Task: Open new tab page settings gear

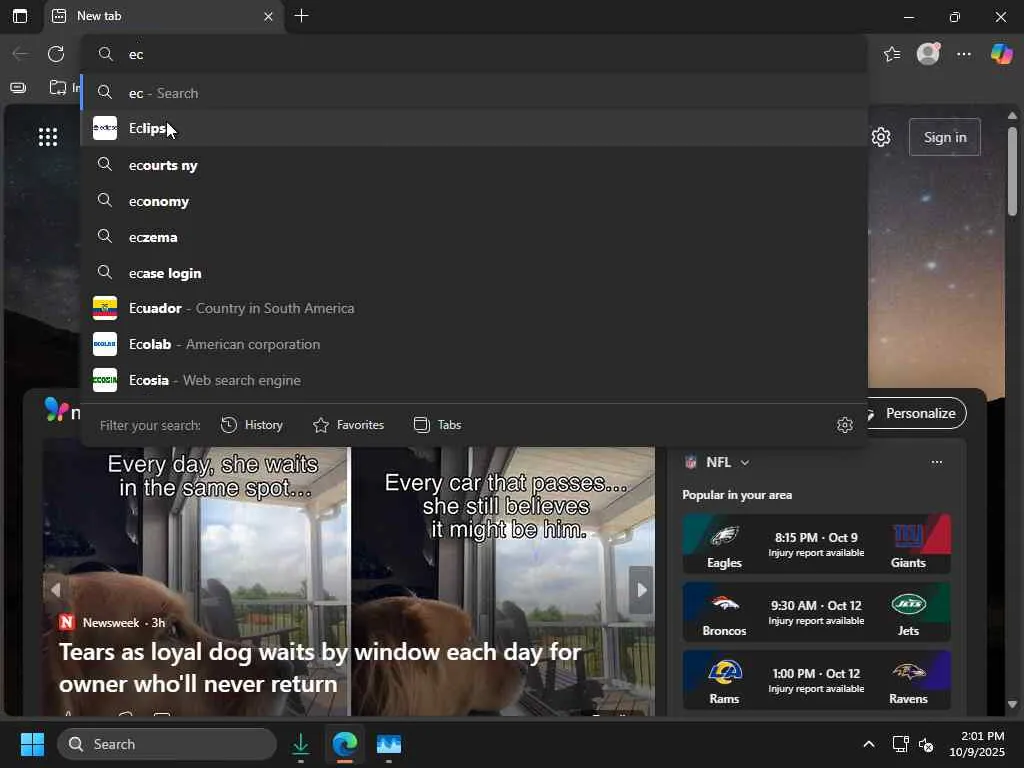Action: [881, 137]
